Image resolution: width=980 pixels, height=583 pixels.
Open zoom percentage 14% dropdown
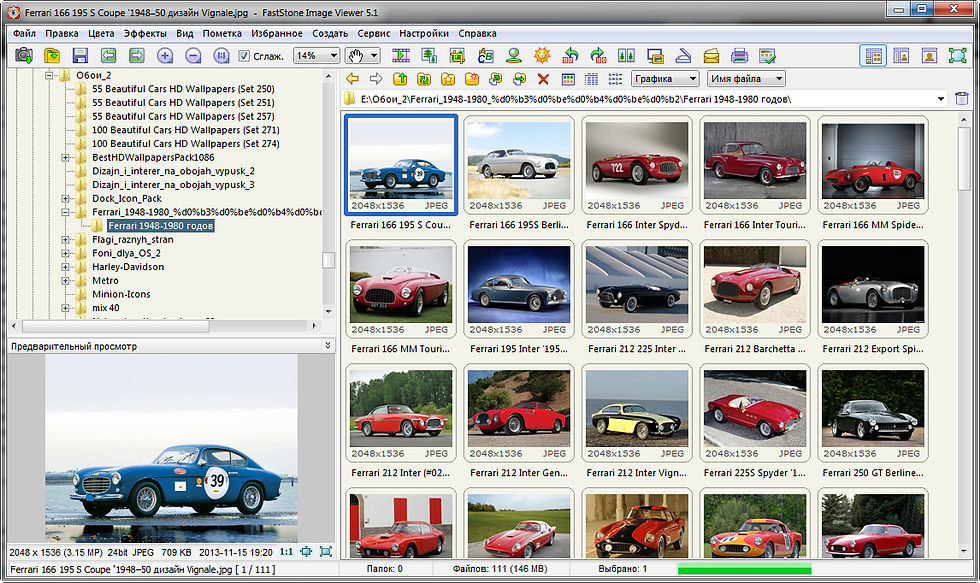tap(333, 56)
